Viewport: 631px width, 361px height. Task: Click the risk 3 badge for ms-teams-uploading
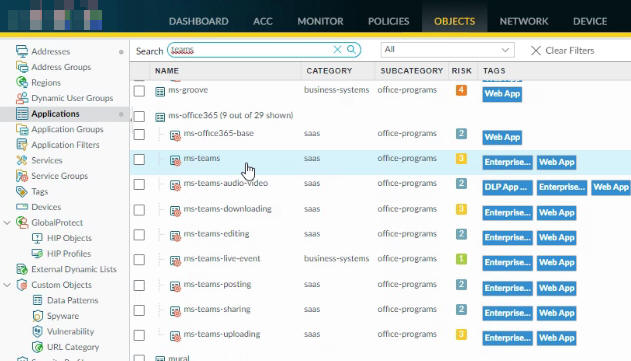461,334
